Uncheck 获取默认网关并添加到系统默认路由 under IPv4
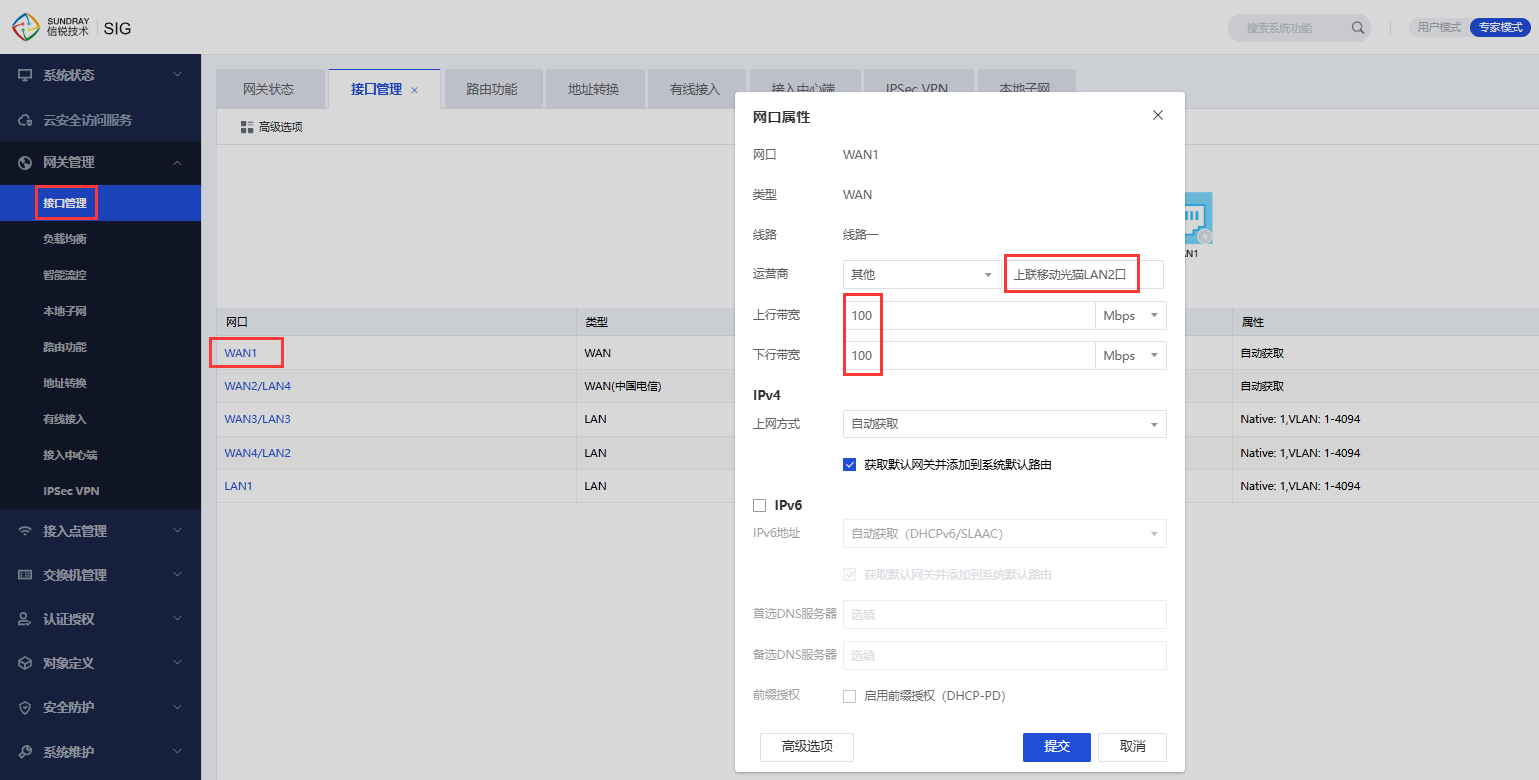This screenshot has width=1539, height=780. 850,465
